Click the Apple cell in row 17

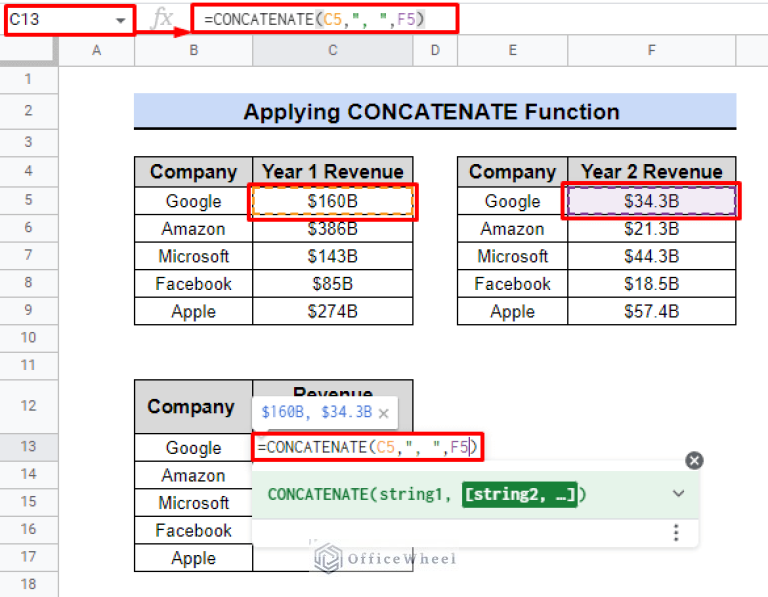[193, 558]
